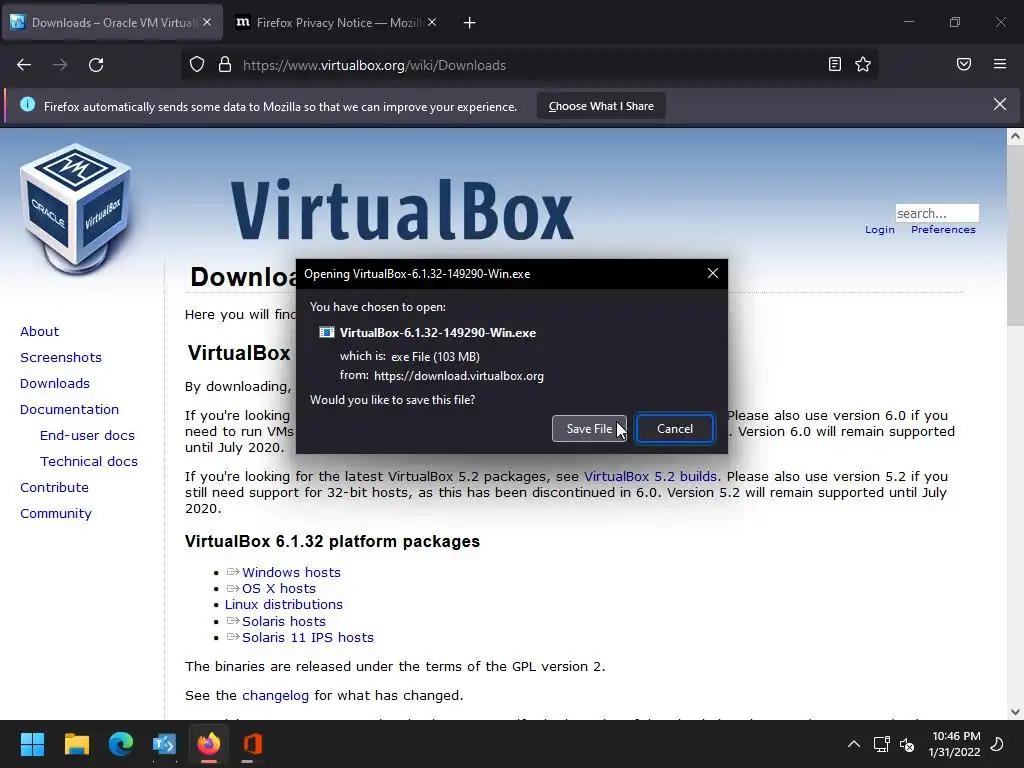Click the Firefox back arrow
The image size is (1024, 768).
[x=24, y=65]
